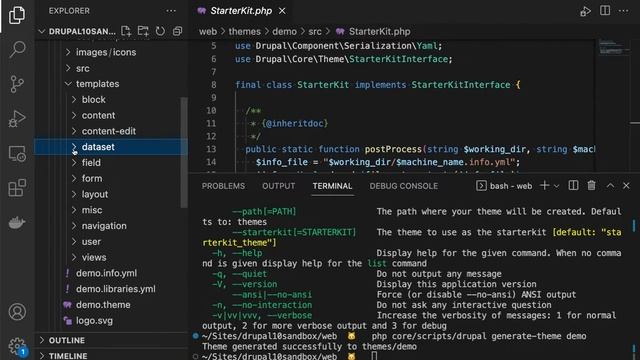Expand the content folder

coord(98,116)
